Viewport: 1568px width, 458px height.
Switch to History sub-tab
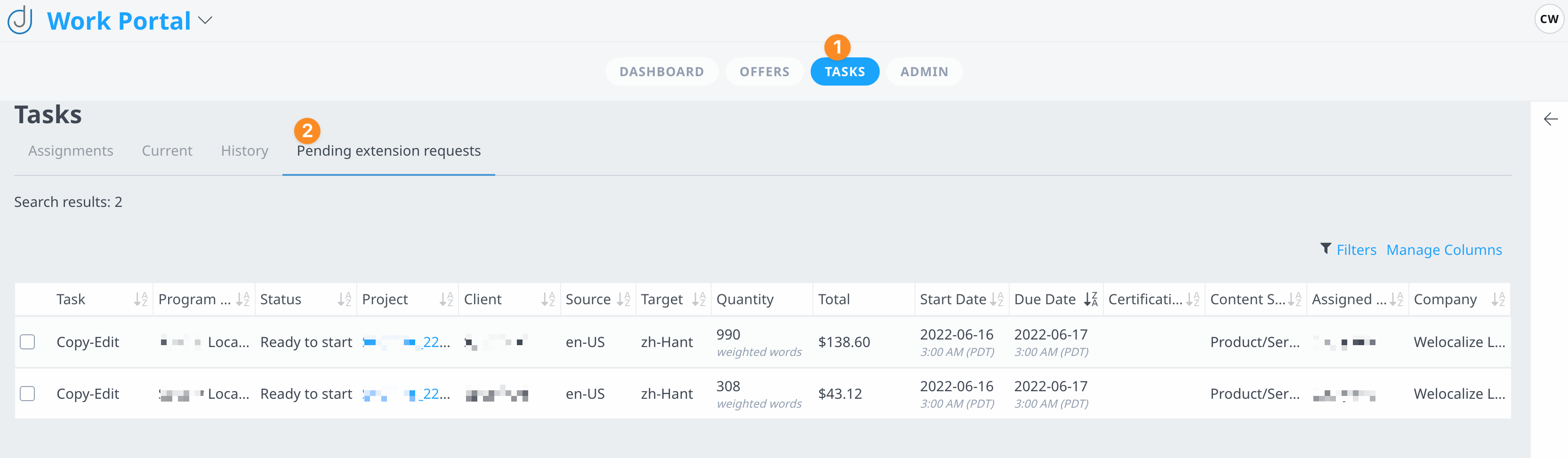[x=245, y=151]
